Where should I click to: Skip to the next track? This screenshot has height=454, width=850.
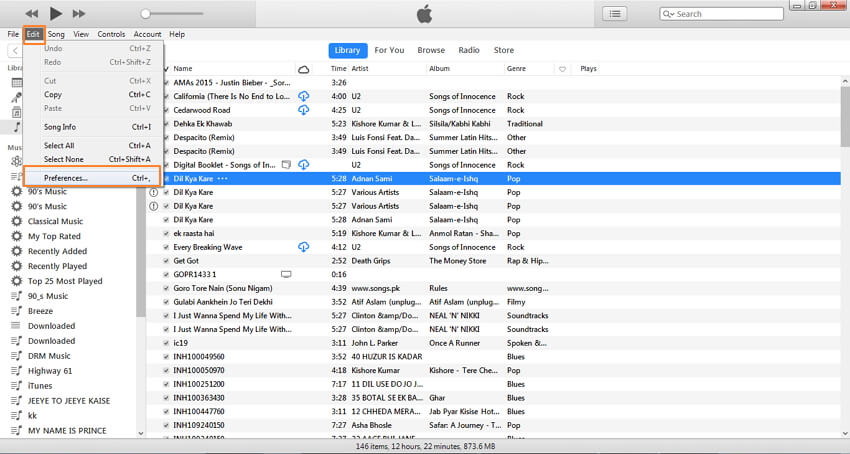coord(79,13)
